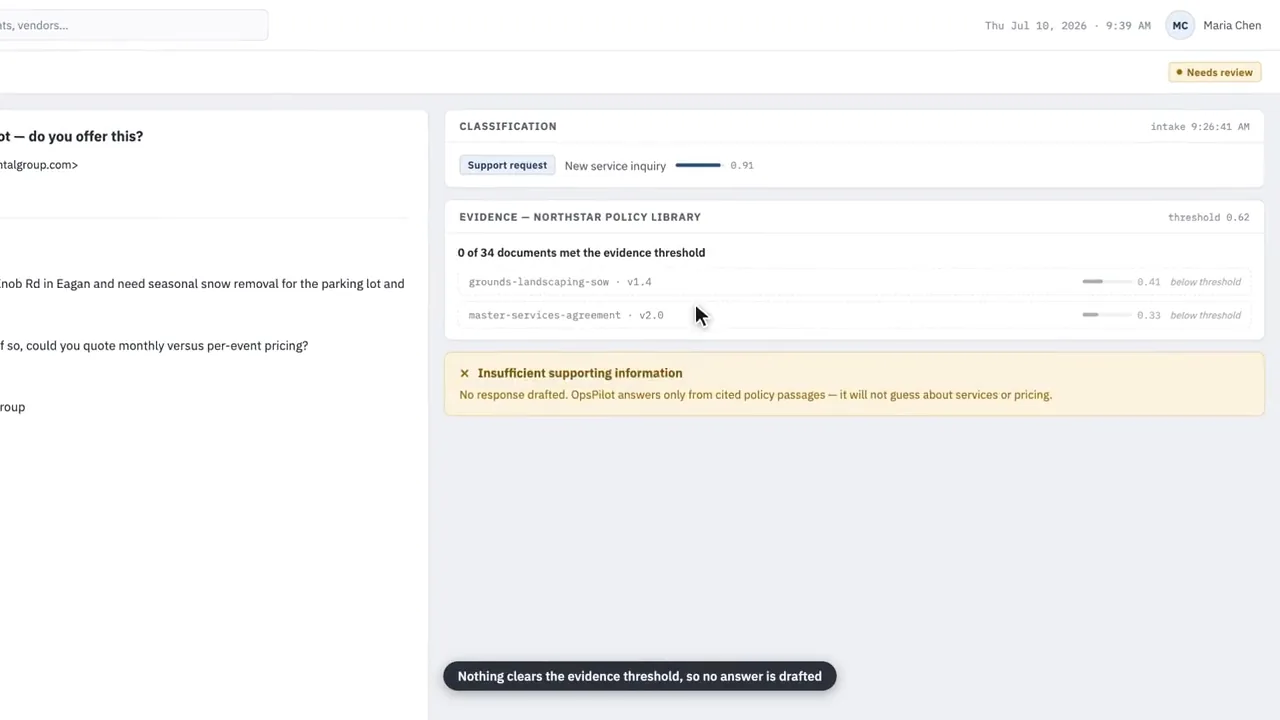Click the email subject ending 'do you offer this?'
Image resolution: width=1280 pixels, height=720 pixels.
point(72,136)
